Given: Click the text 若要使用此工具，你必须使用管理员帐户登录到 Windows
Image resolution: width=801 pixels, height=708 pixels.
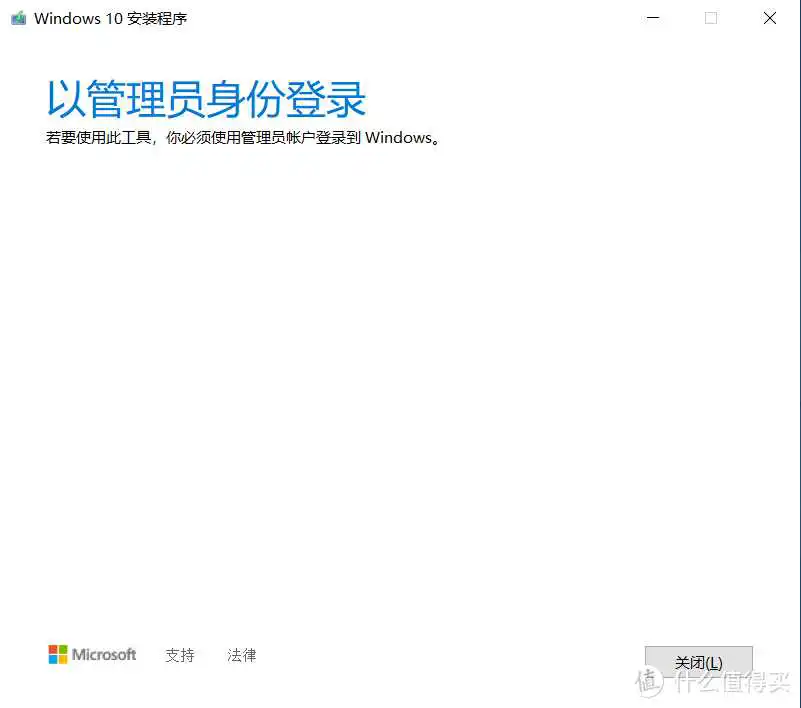Looking at the screenshot, I should (243, 137).
